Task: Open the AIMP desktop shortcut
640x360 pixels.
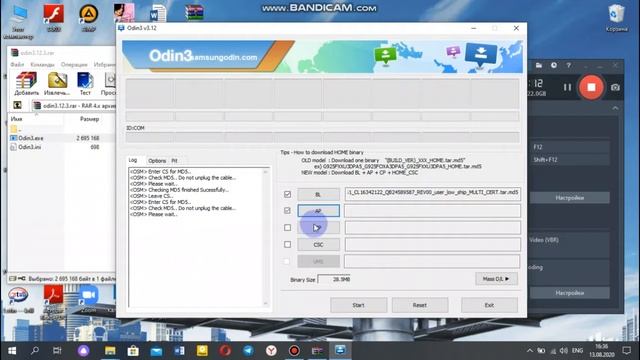Action: 89,18
